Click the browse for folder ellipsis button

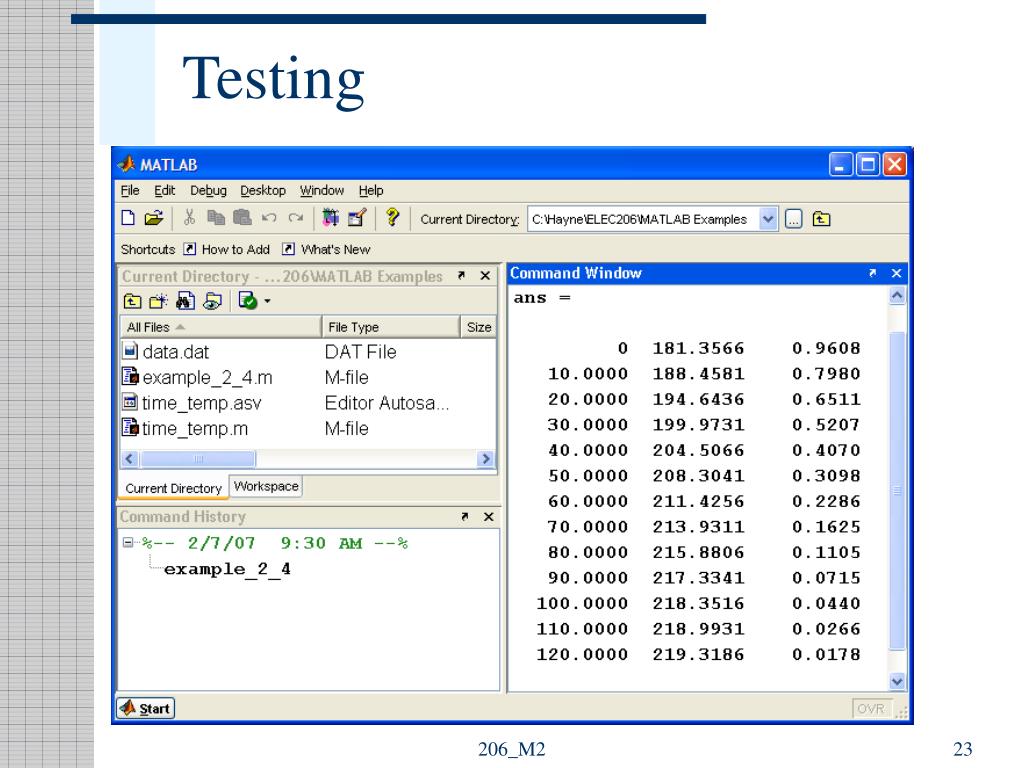point(793,219)
